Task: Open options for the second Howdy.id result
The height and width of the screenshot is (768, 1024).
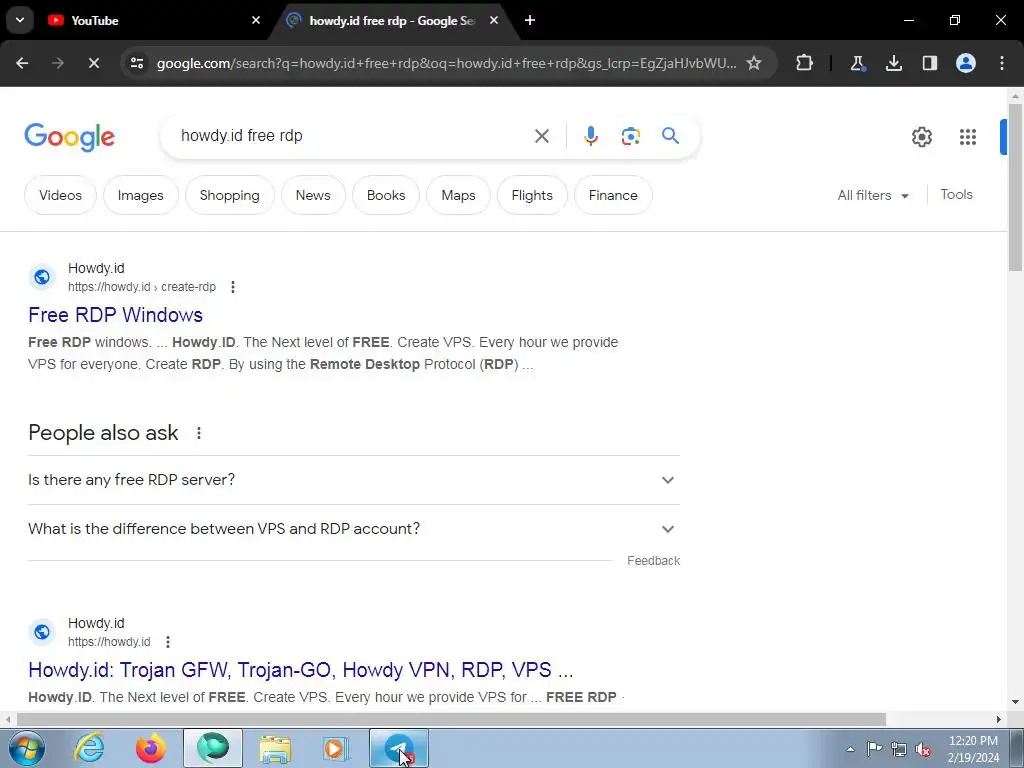Action: (167, 642)
